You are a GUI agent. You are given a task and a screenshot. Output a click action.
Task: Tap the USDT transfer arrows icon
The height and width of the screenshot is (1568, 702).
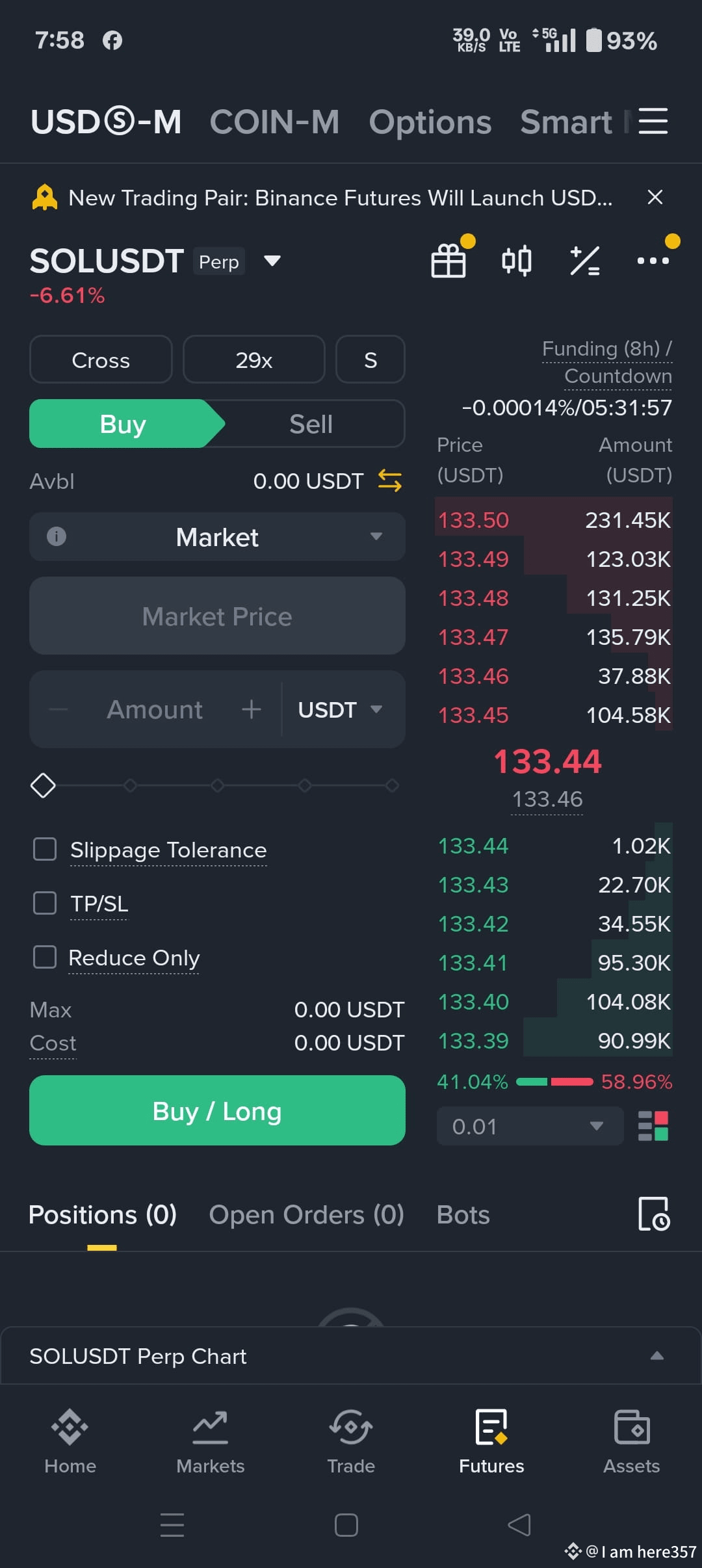390,481
